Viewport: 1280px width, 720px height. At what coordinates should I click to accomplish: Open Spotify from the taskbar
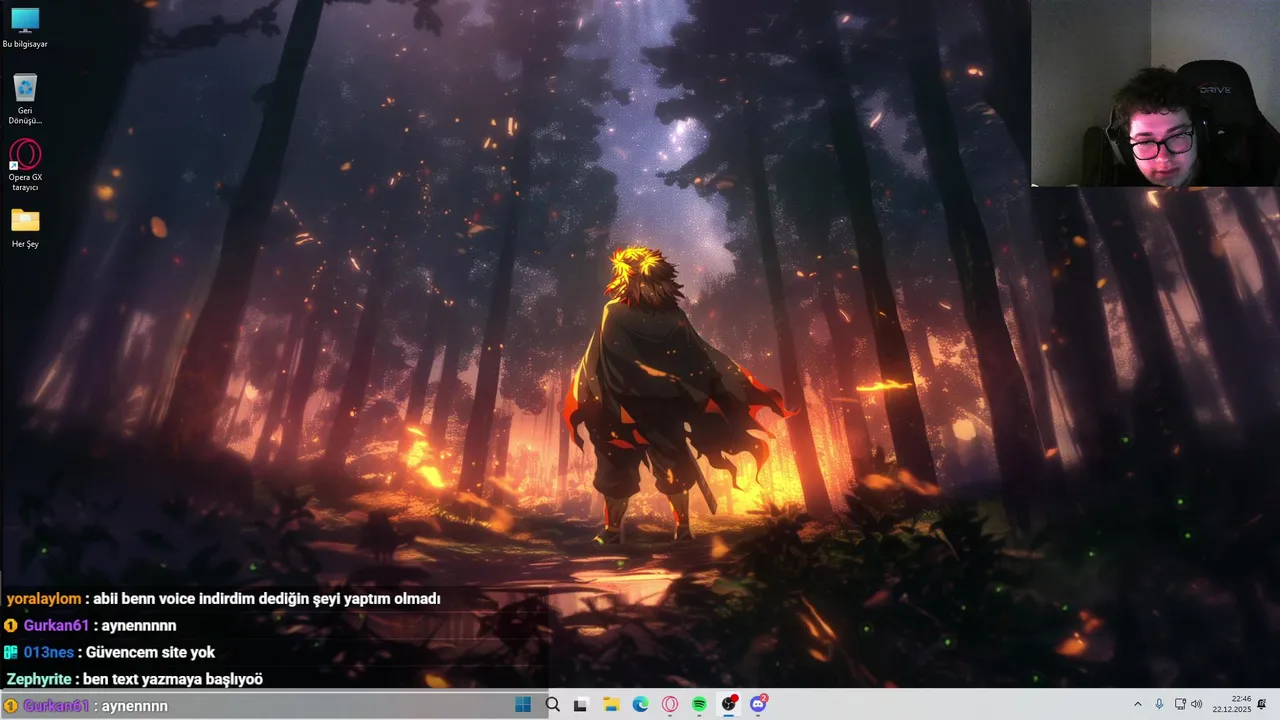click(699, 704)
